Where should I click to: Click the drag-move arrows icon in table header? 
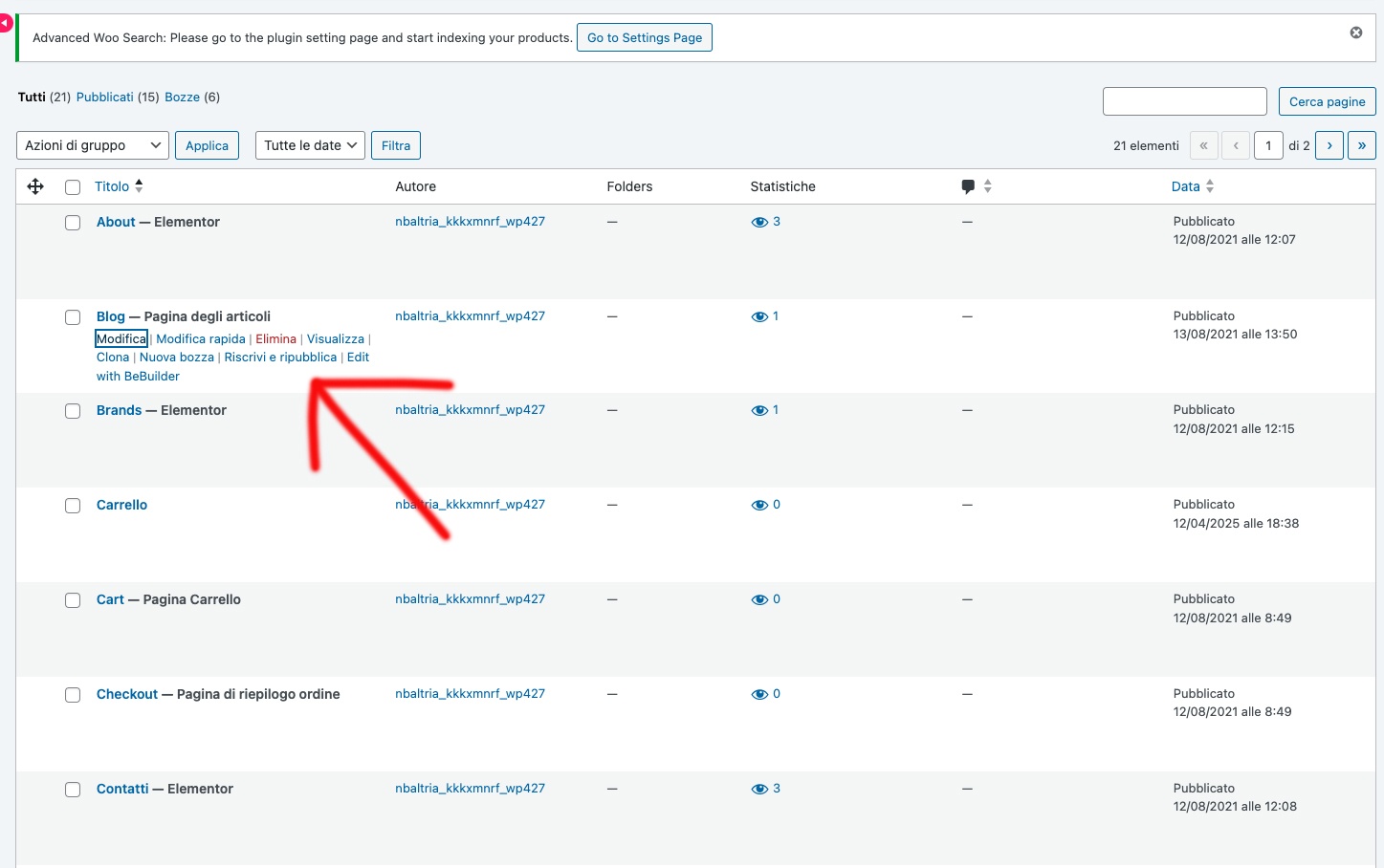[35, 186]
